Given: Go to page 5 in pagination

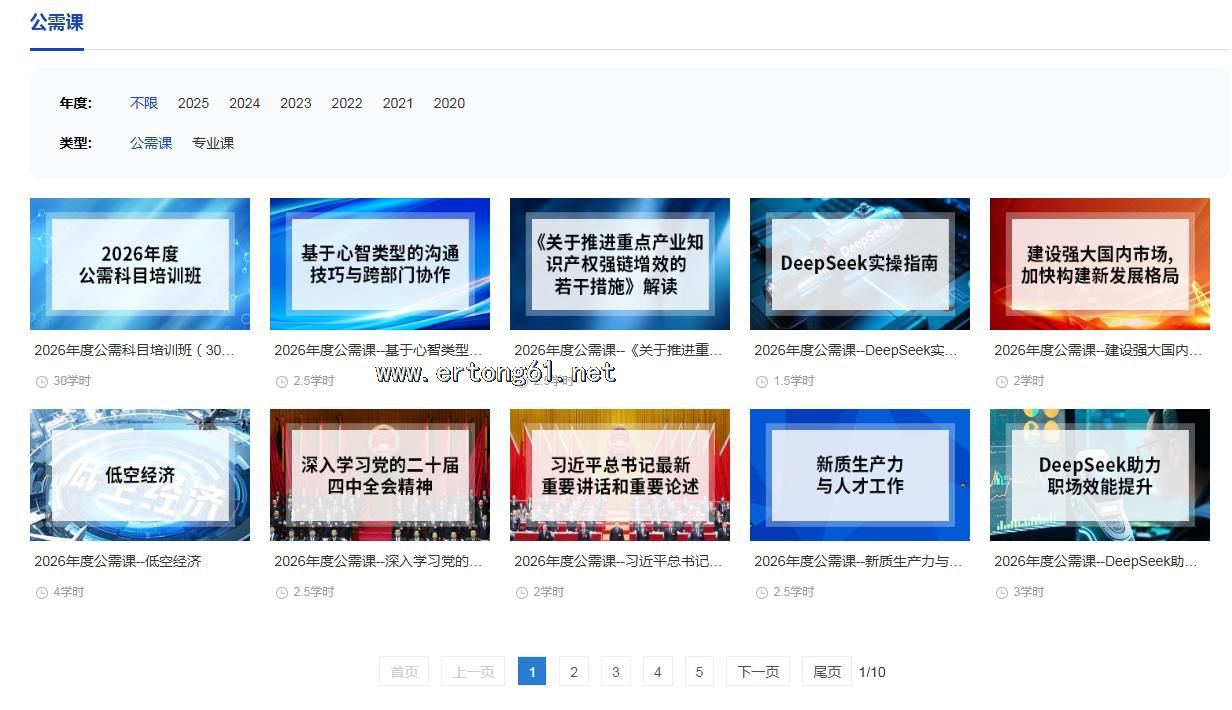Looking at the screenshot, I should 700,672.
